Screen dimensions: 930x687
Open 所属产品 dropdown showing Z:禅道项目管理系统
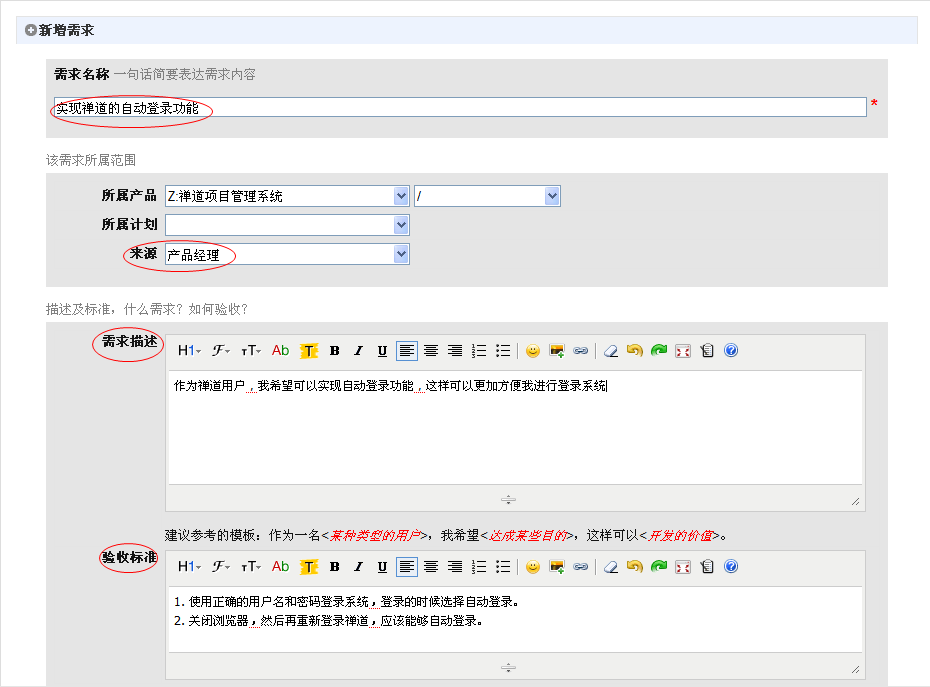(x=287, y=196)
